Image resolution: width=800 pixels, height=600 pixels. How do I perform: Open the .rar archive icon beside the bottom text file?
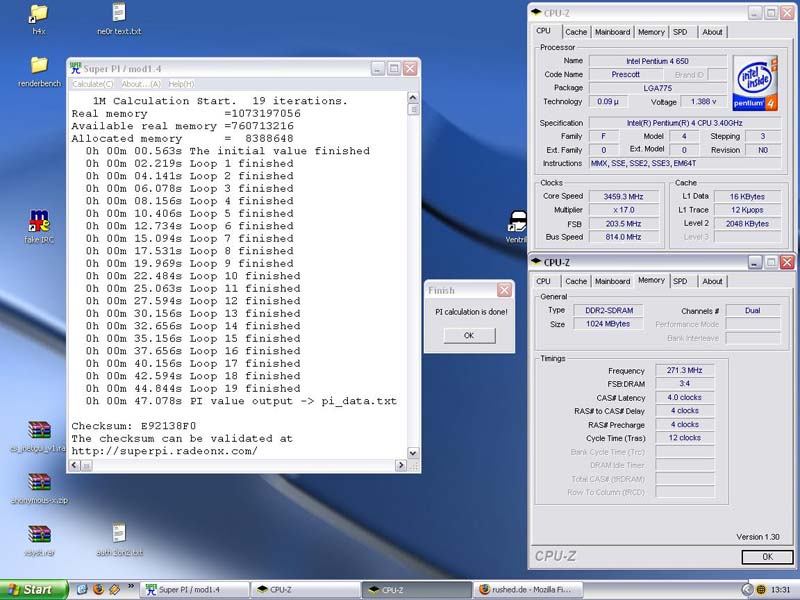[x=39, y=534]
